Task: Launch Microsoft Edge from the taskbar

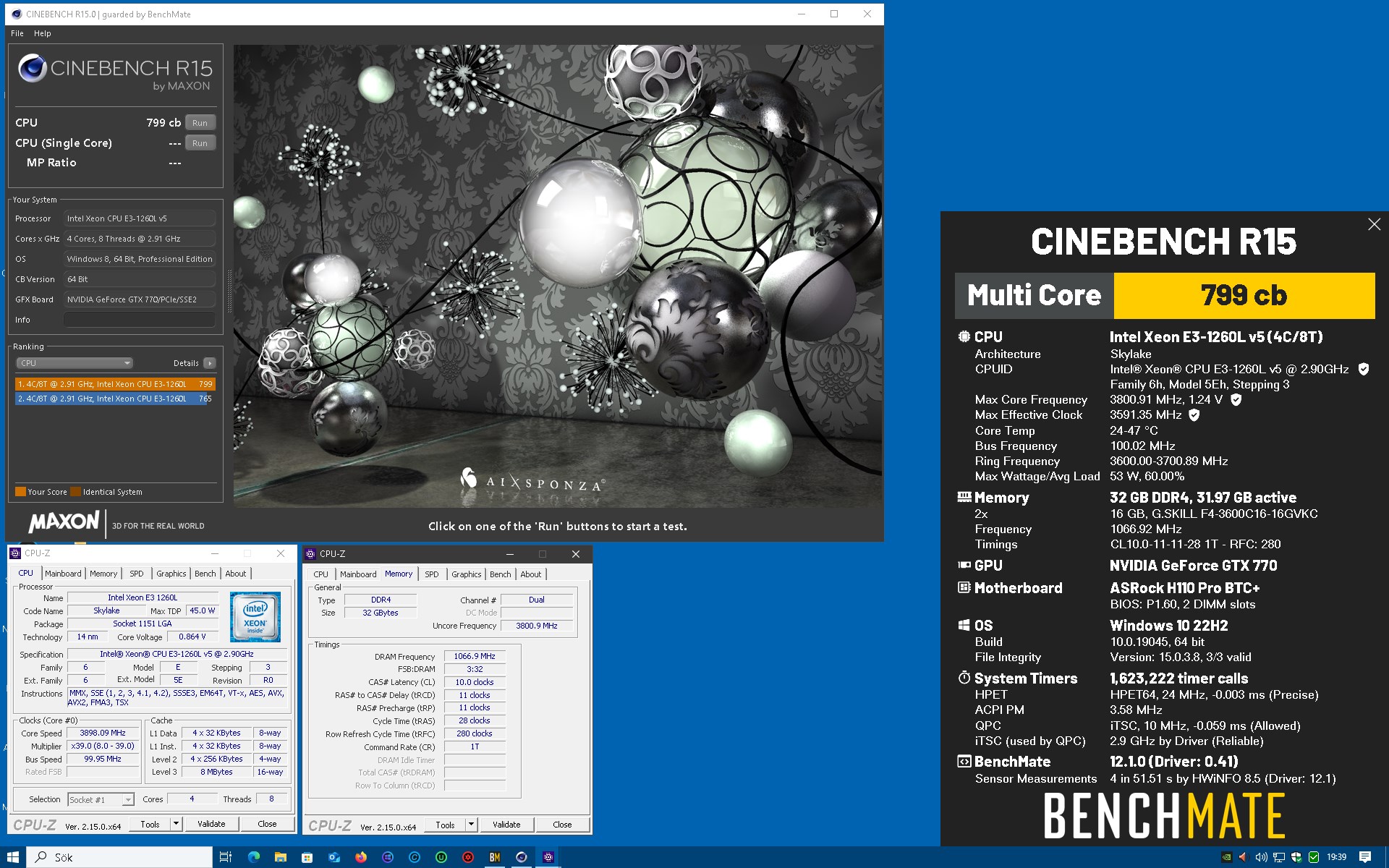Action: pyautogui.click(x=253, y=857)
